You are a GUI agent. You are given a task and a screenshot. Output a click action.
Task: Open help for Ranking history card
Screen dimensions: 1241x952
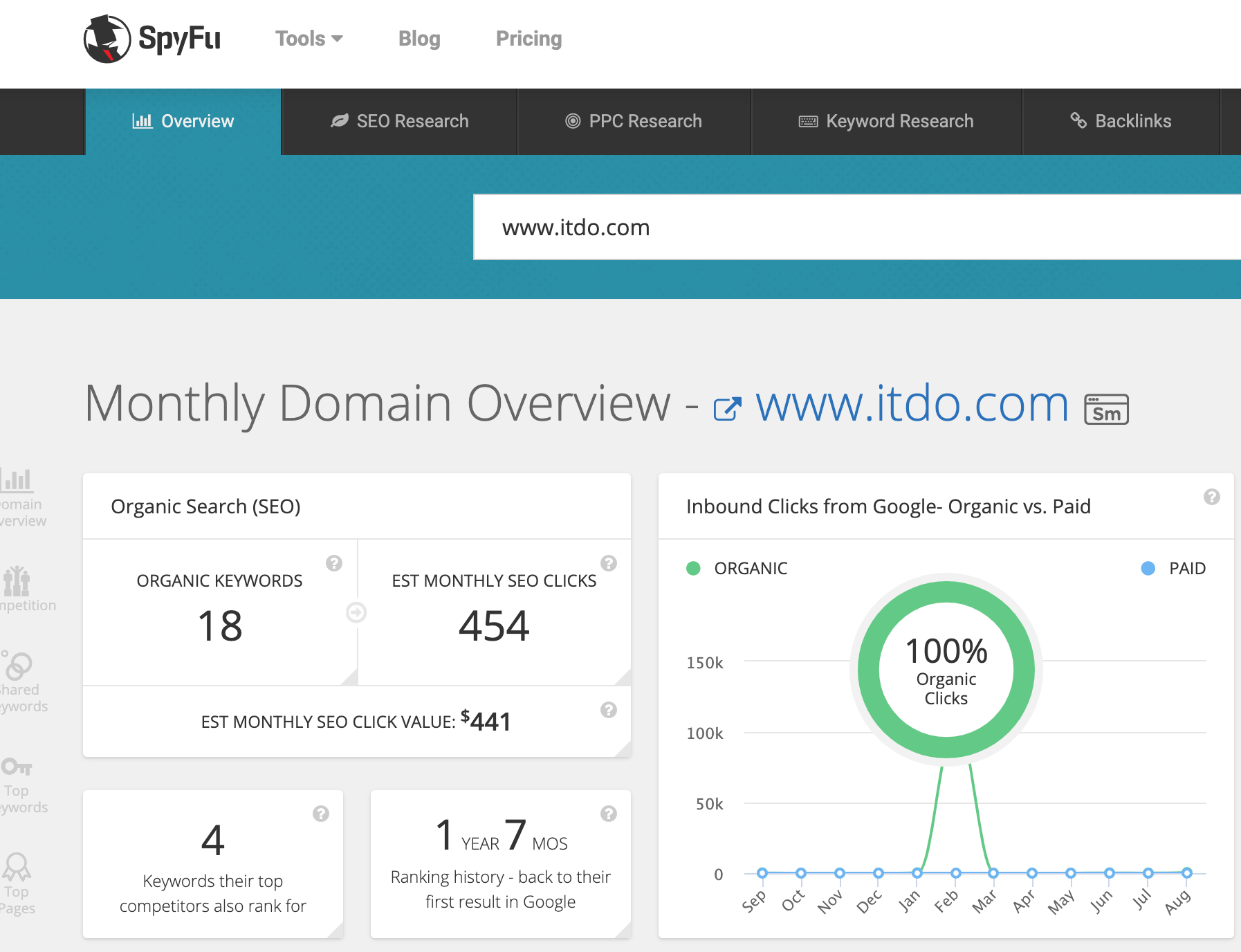pyautogui.click(x=609, y=814)
